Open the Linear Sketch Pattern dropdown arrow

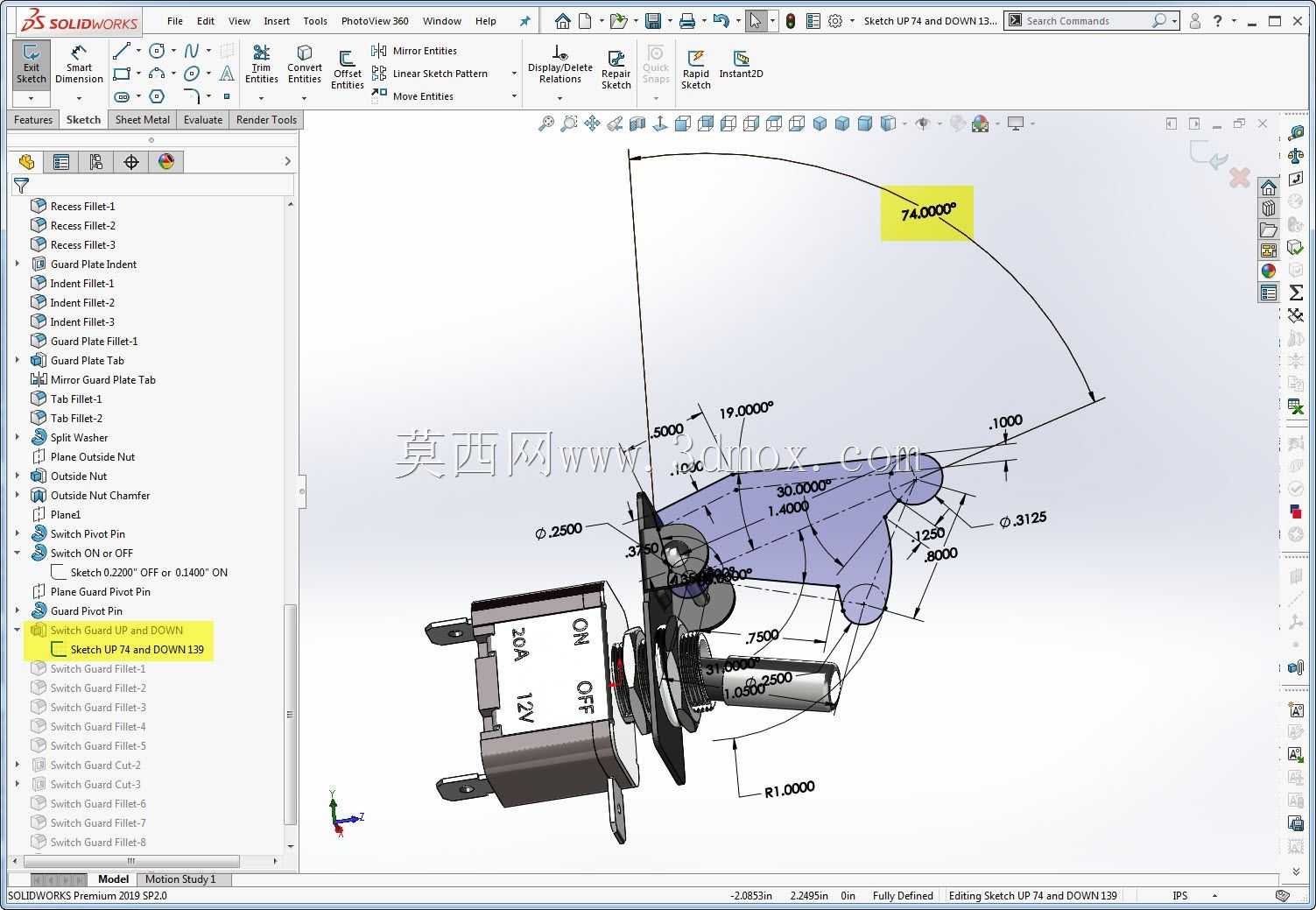pos(514,74)
